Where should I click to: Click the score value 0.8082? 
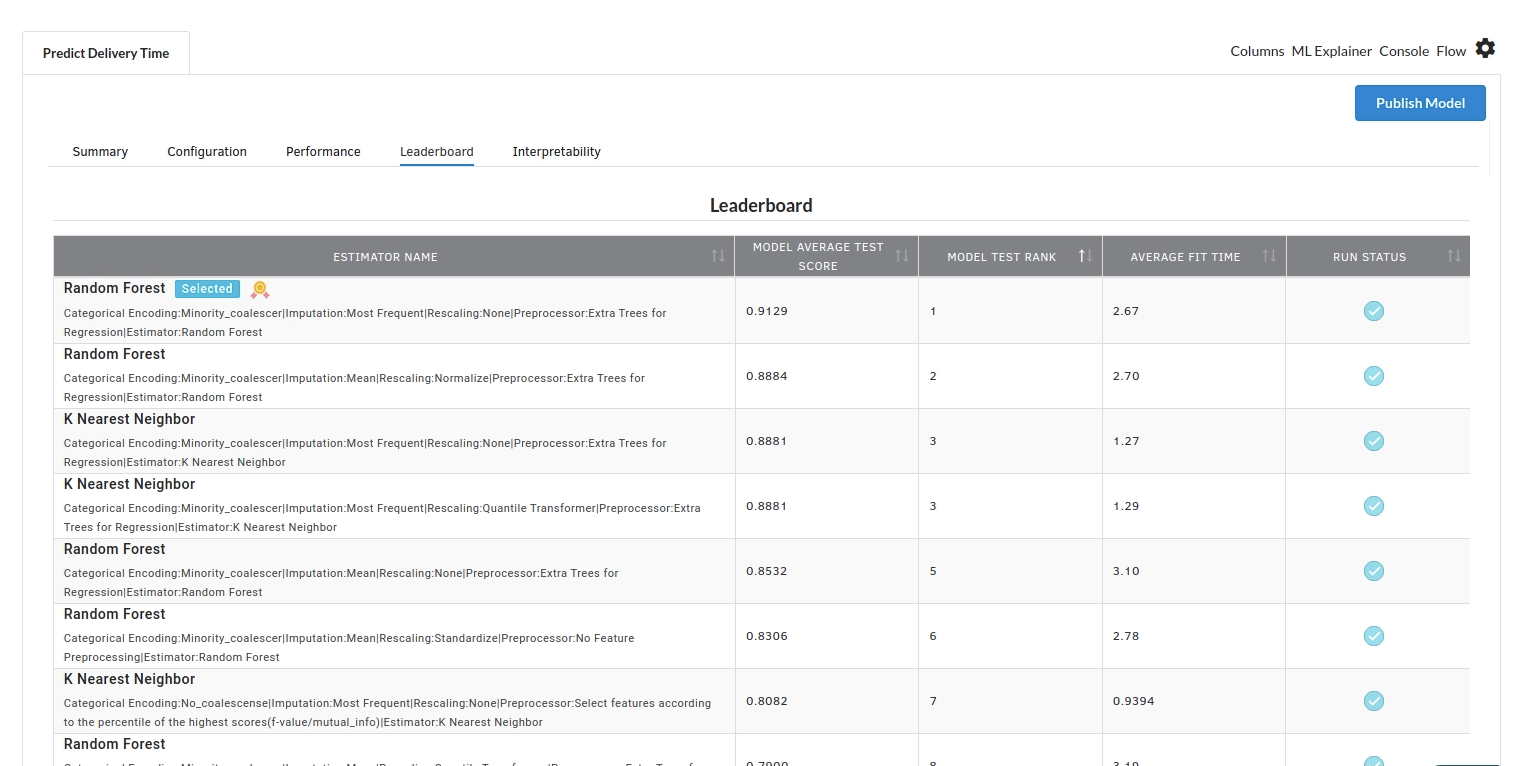pos(767,701)
